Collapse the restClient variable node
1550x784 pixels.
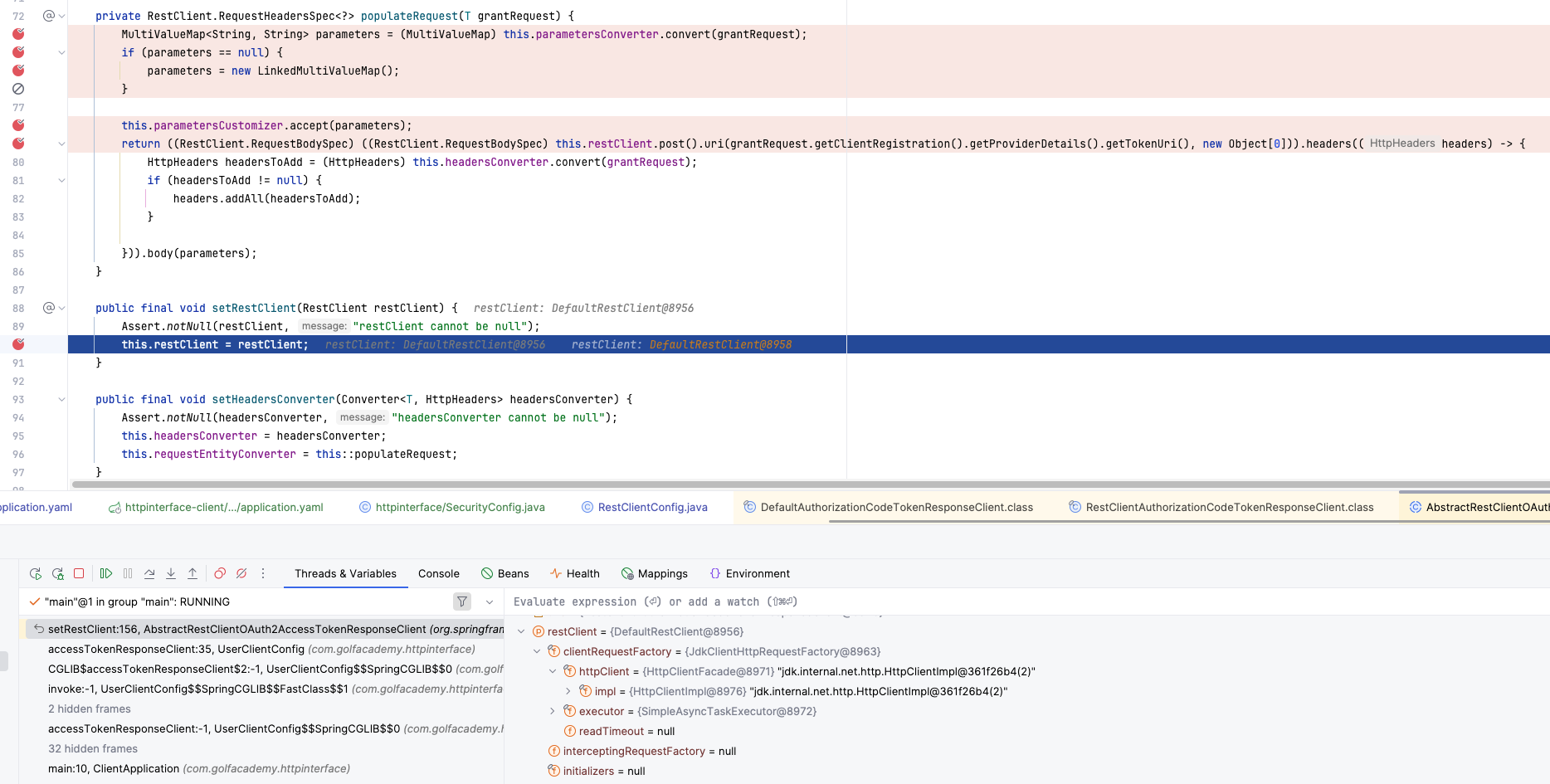521,631
